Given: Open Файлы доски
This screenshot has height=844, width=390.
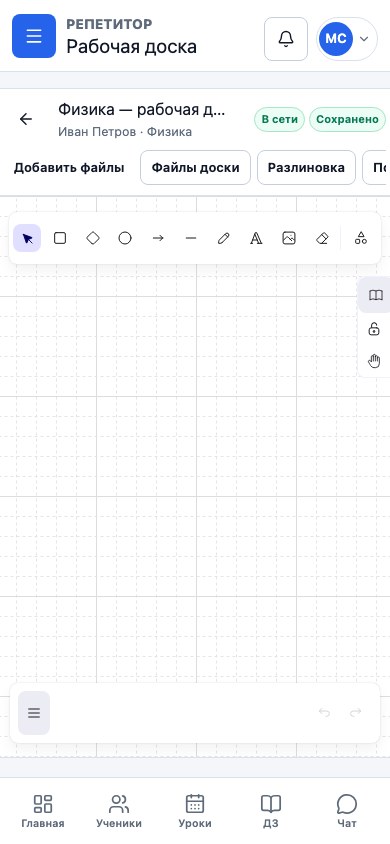Looking at the screenshot, I should 195,167.
